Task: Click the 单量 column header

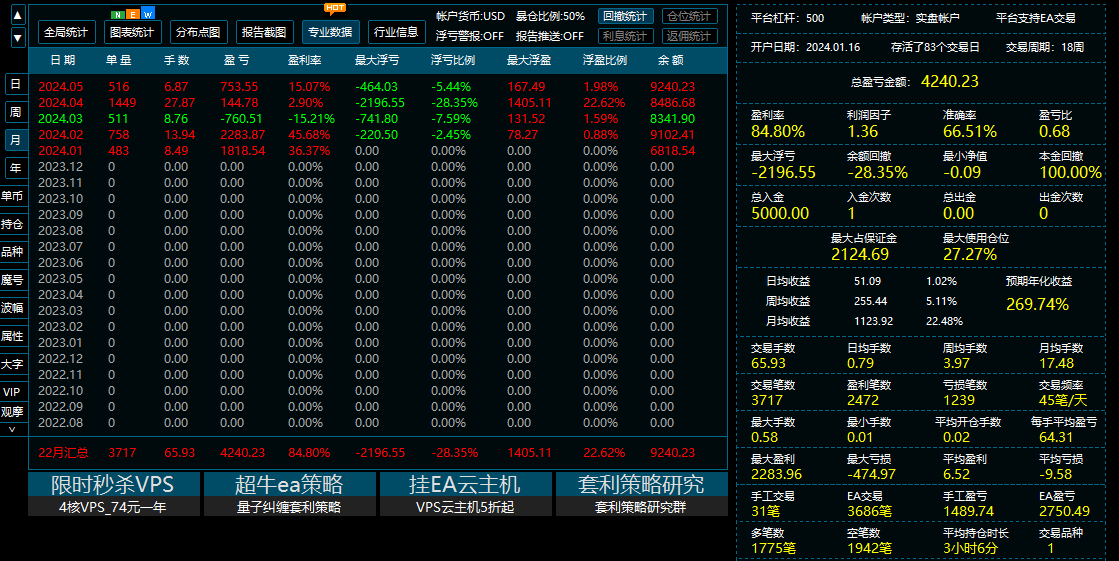Action: (x=119, y=61)
